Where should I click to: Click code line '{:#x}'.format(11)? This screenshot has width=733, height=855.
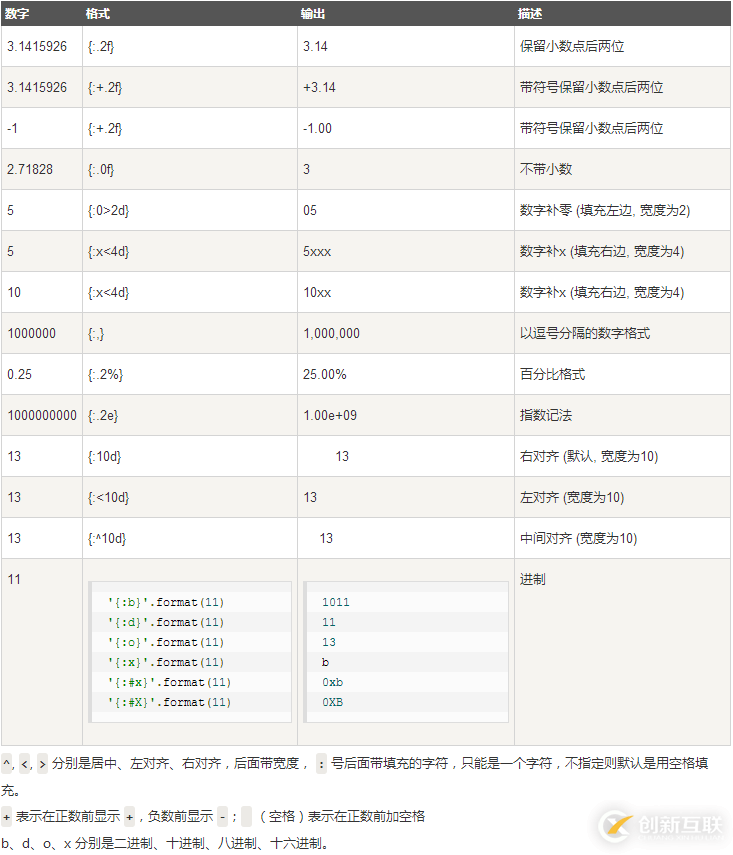coord(169,683)
